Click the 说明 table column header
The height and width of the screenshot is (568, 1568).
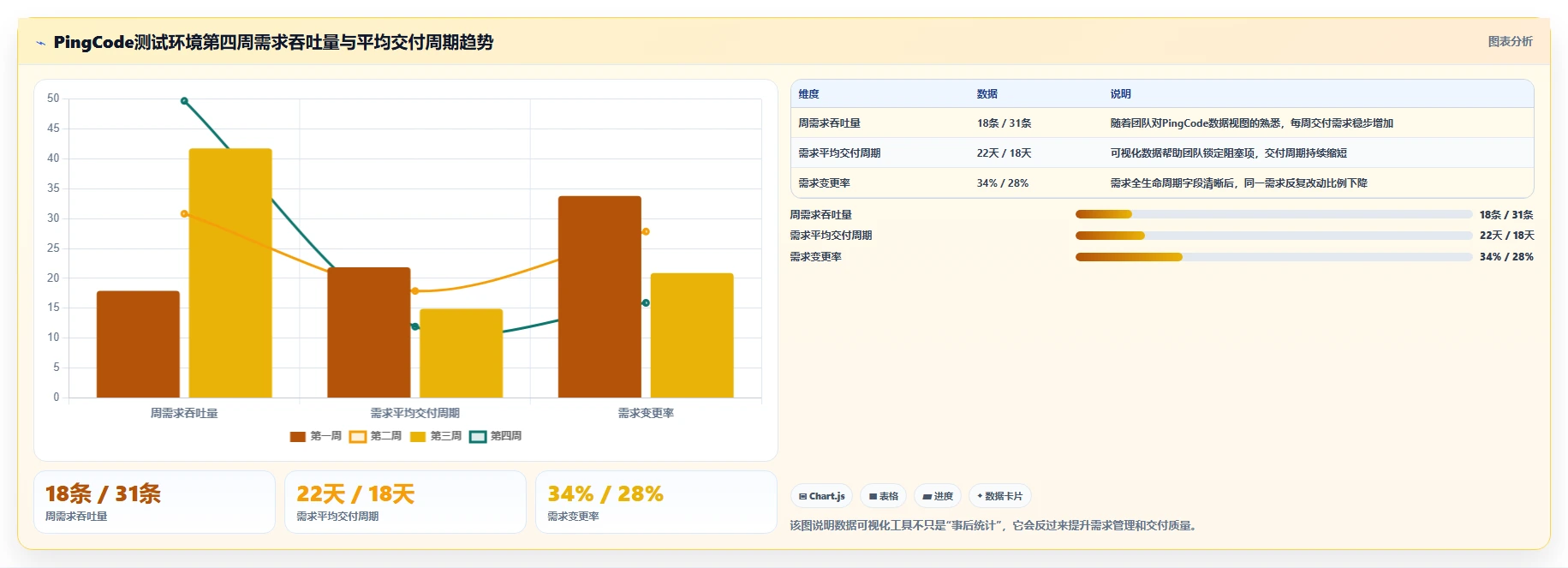[1121, 94]
